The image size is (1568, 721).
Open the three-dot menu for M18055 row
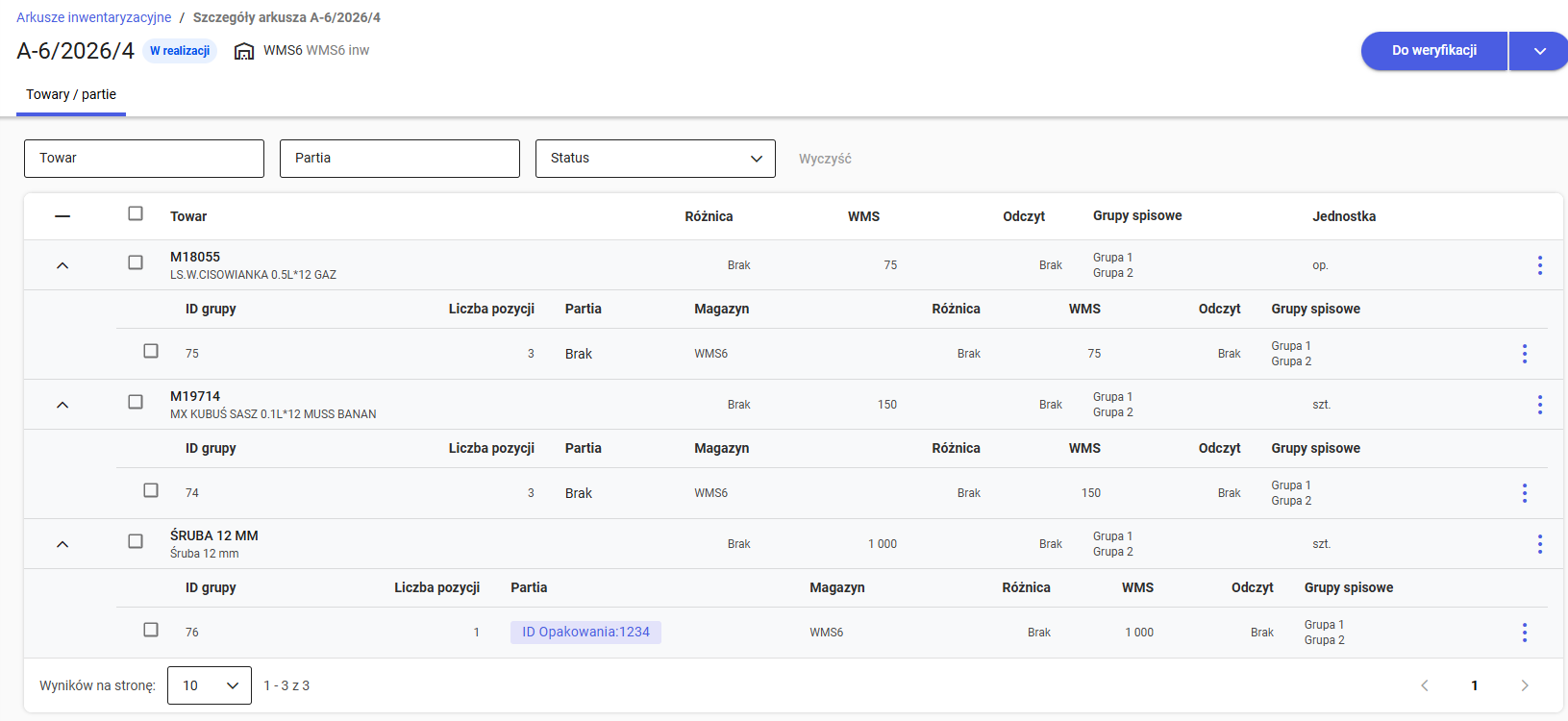point(1539,265)
